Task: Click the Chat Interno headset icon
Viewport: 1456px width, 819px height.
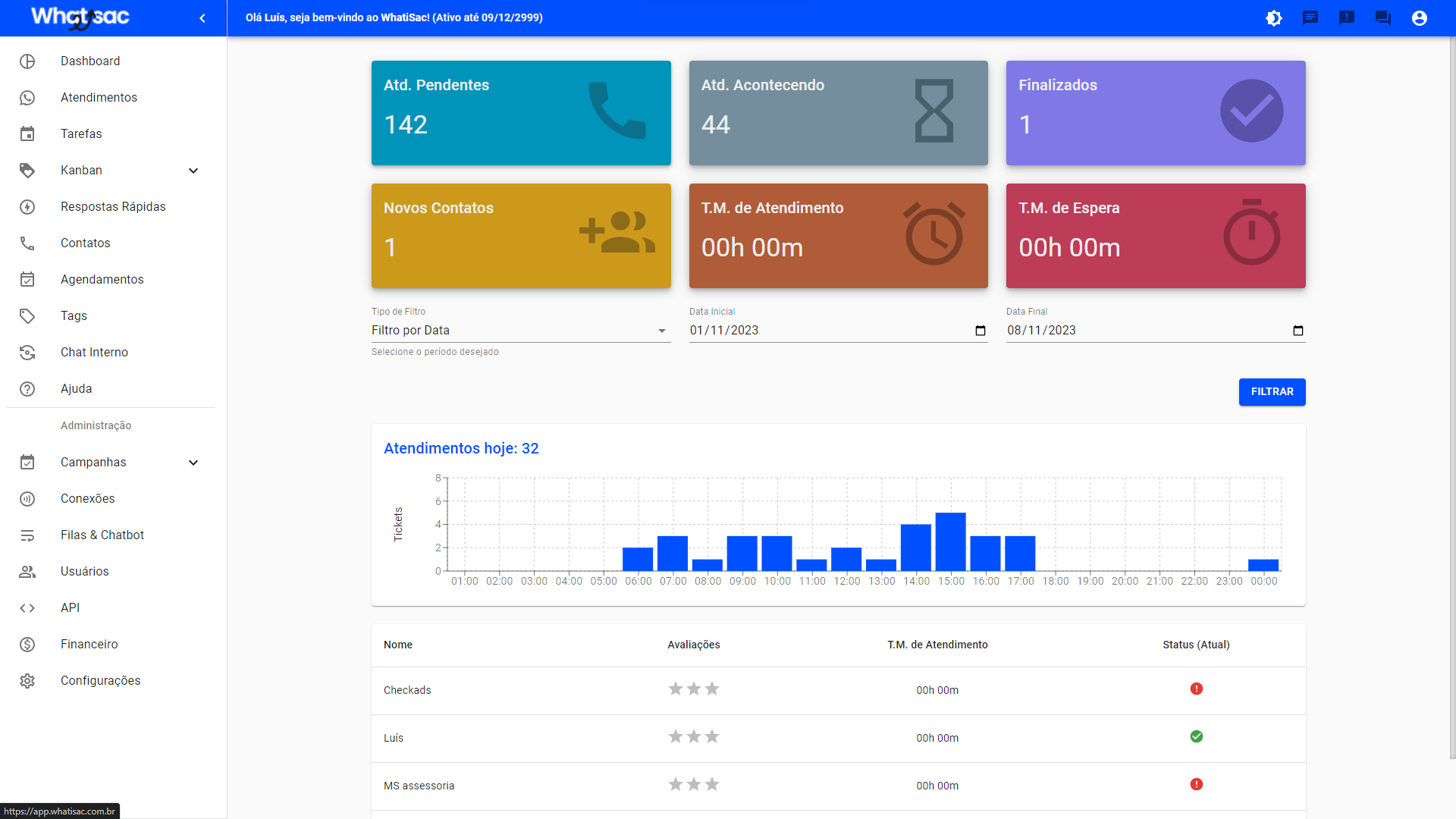Action: 27,353
